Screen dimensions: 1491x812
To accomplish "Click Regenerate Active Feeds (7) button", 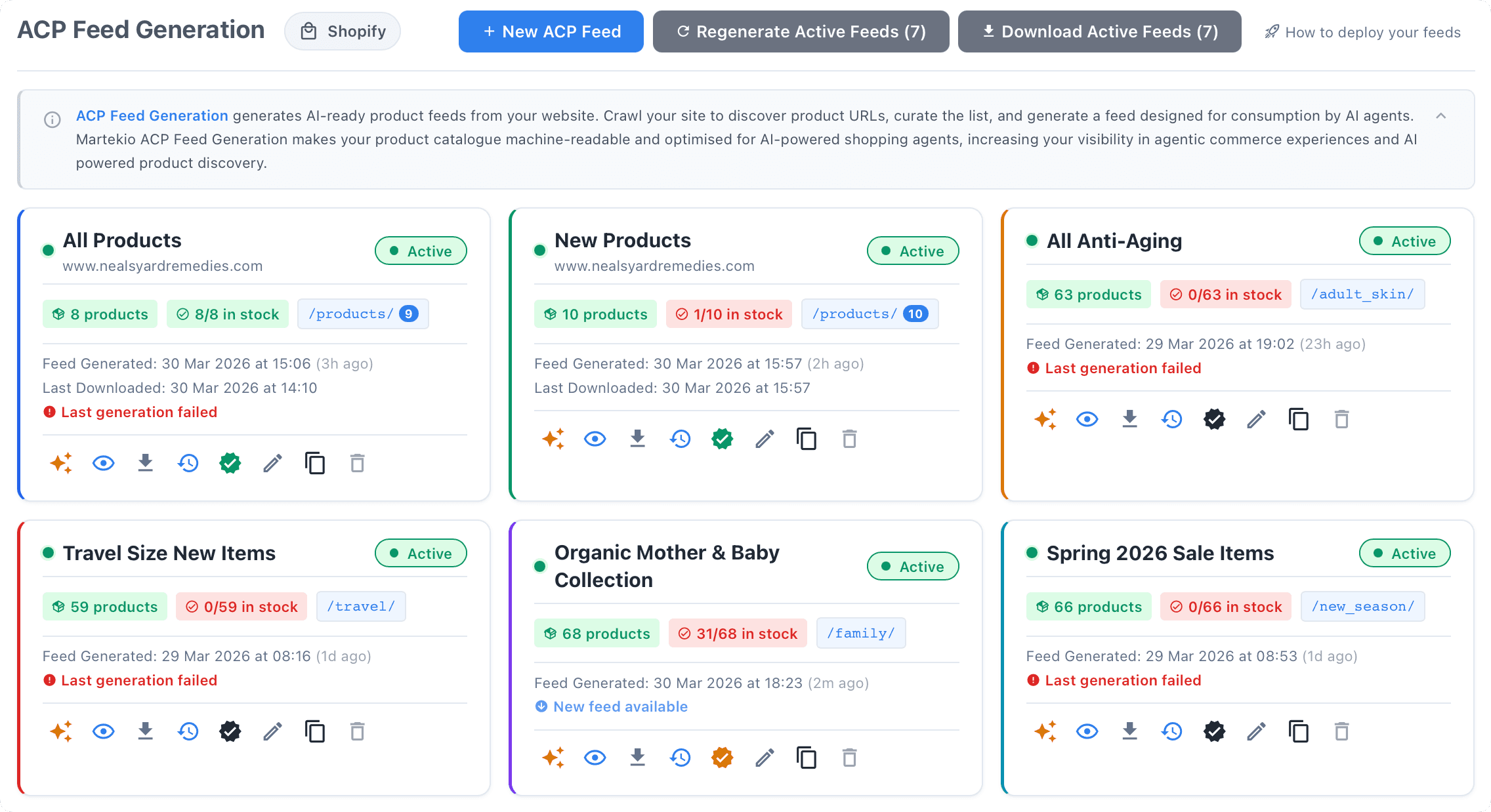I will [801, 31].
